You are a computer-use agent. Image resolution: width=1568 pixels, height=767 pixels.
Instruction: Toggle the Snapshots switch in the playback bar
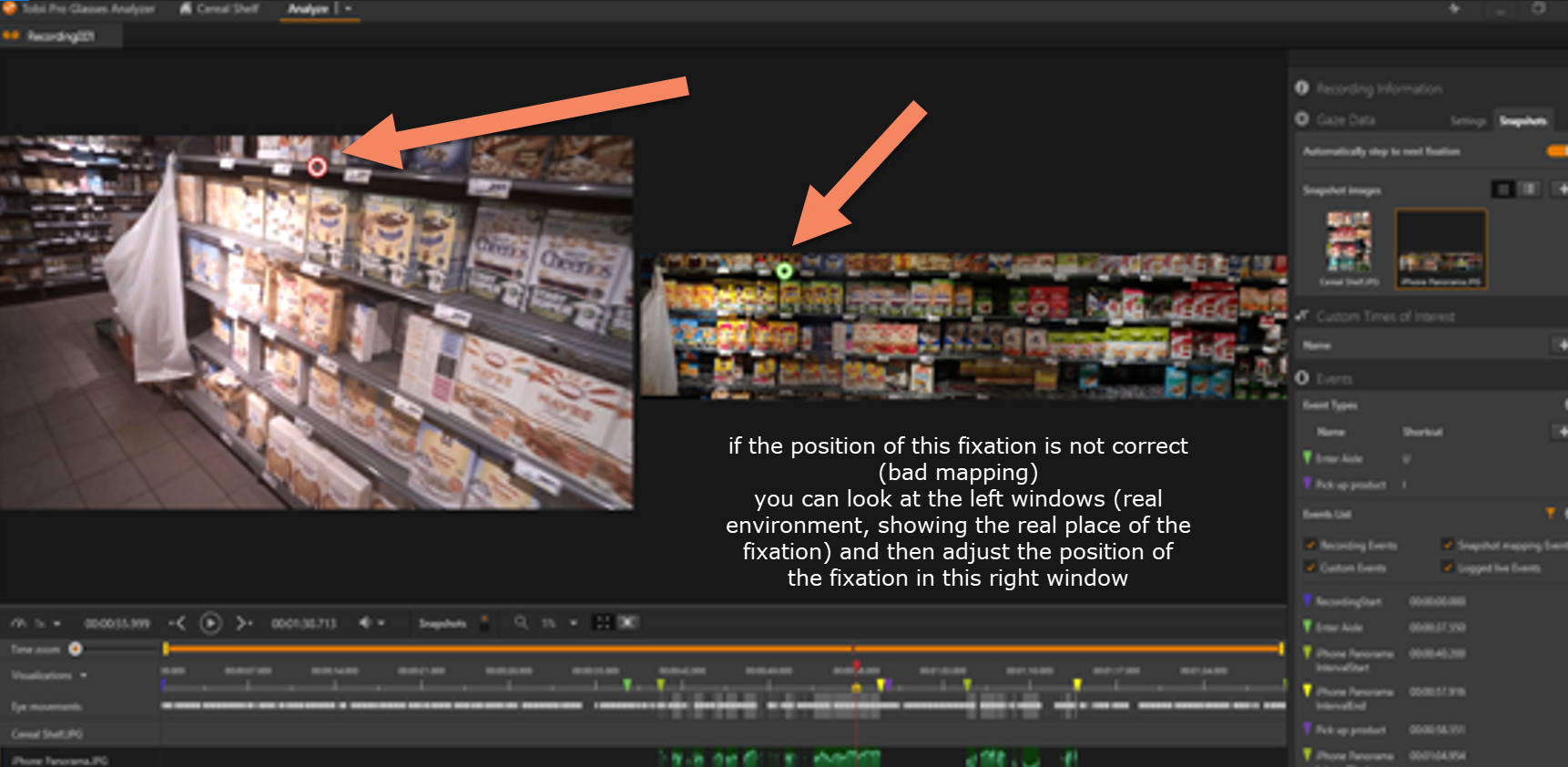click(x=484, y=623)
